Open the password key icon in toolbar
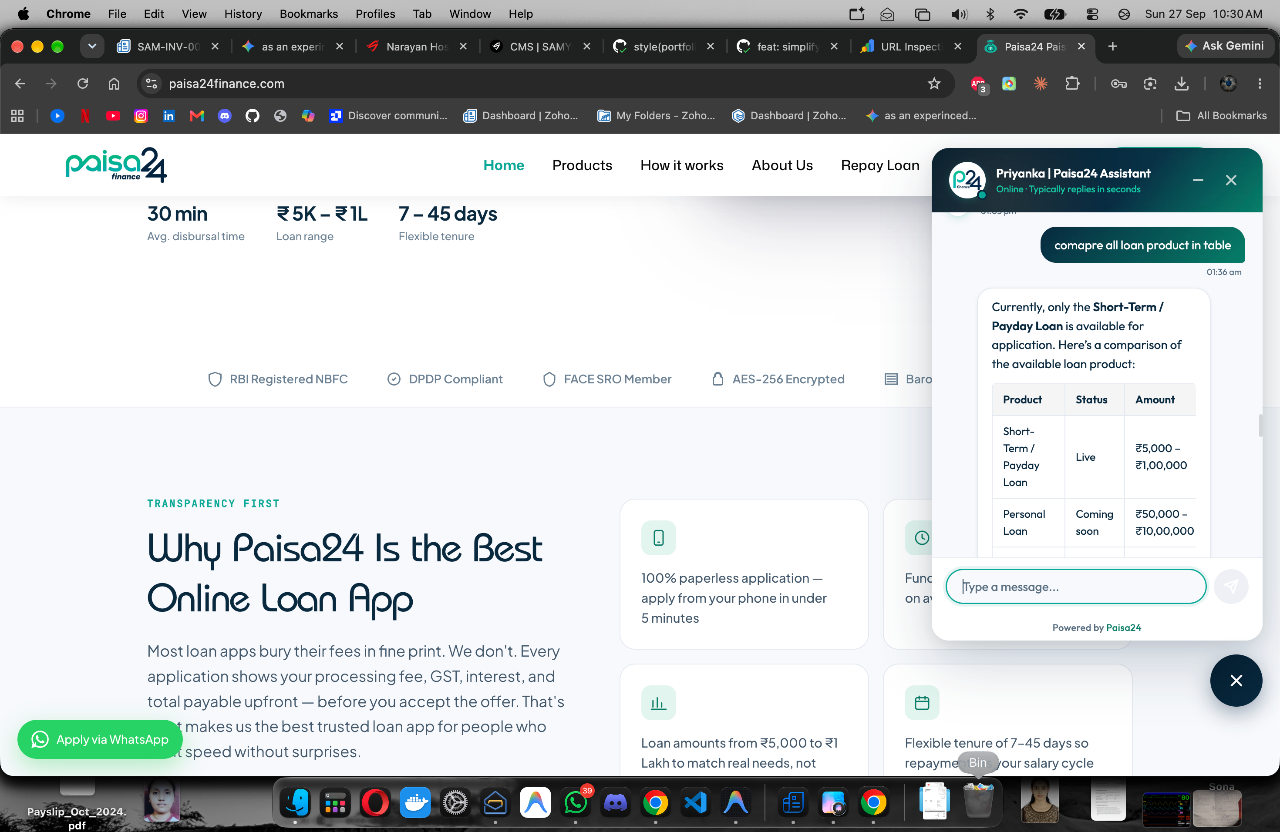1280x832 pixels. (1119, 84)
